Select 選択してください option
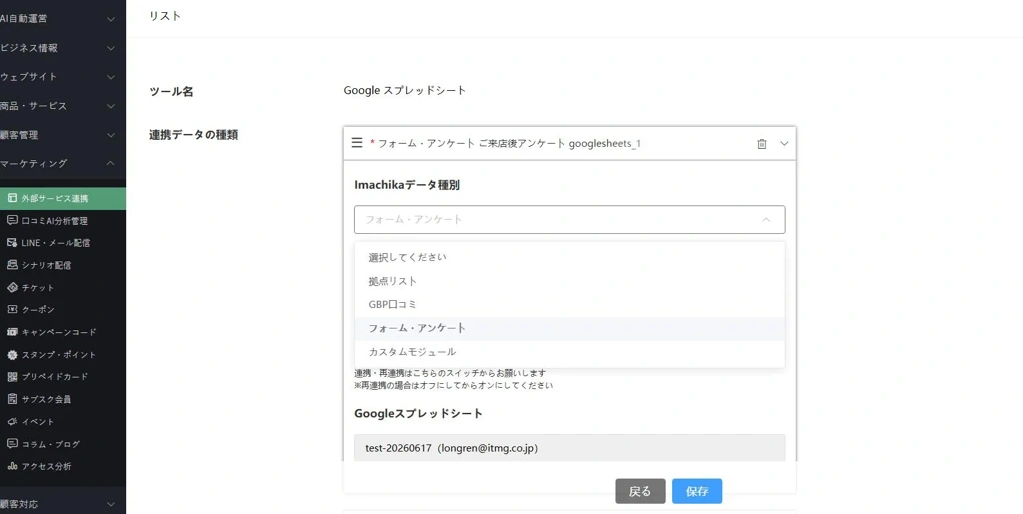This screenshot has width=1023, height=514. pyautogui.click(x=570, y=257)
